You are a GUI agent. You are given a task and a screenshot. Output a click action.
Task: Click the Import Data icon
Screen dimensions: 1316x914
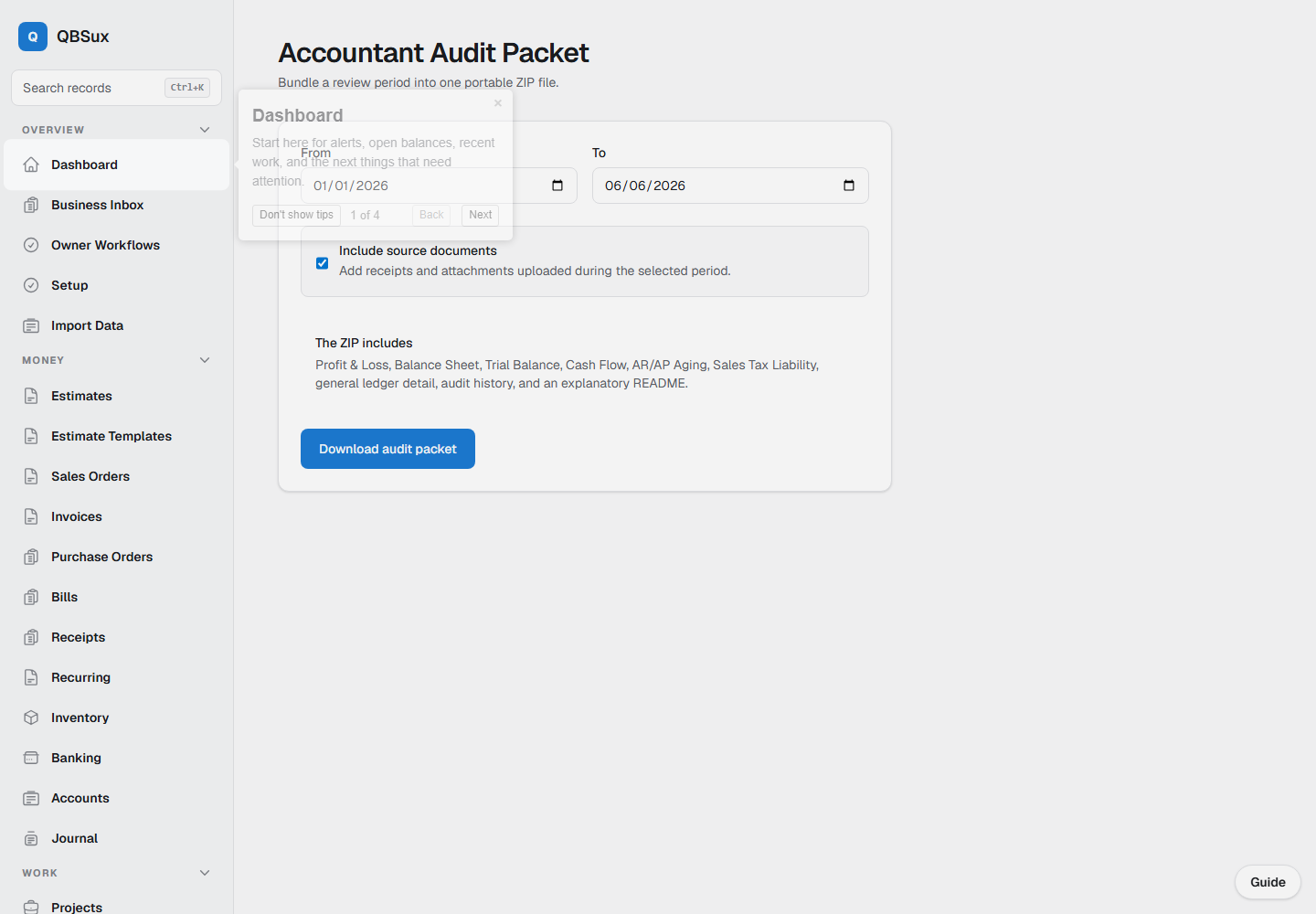31,325
